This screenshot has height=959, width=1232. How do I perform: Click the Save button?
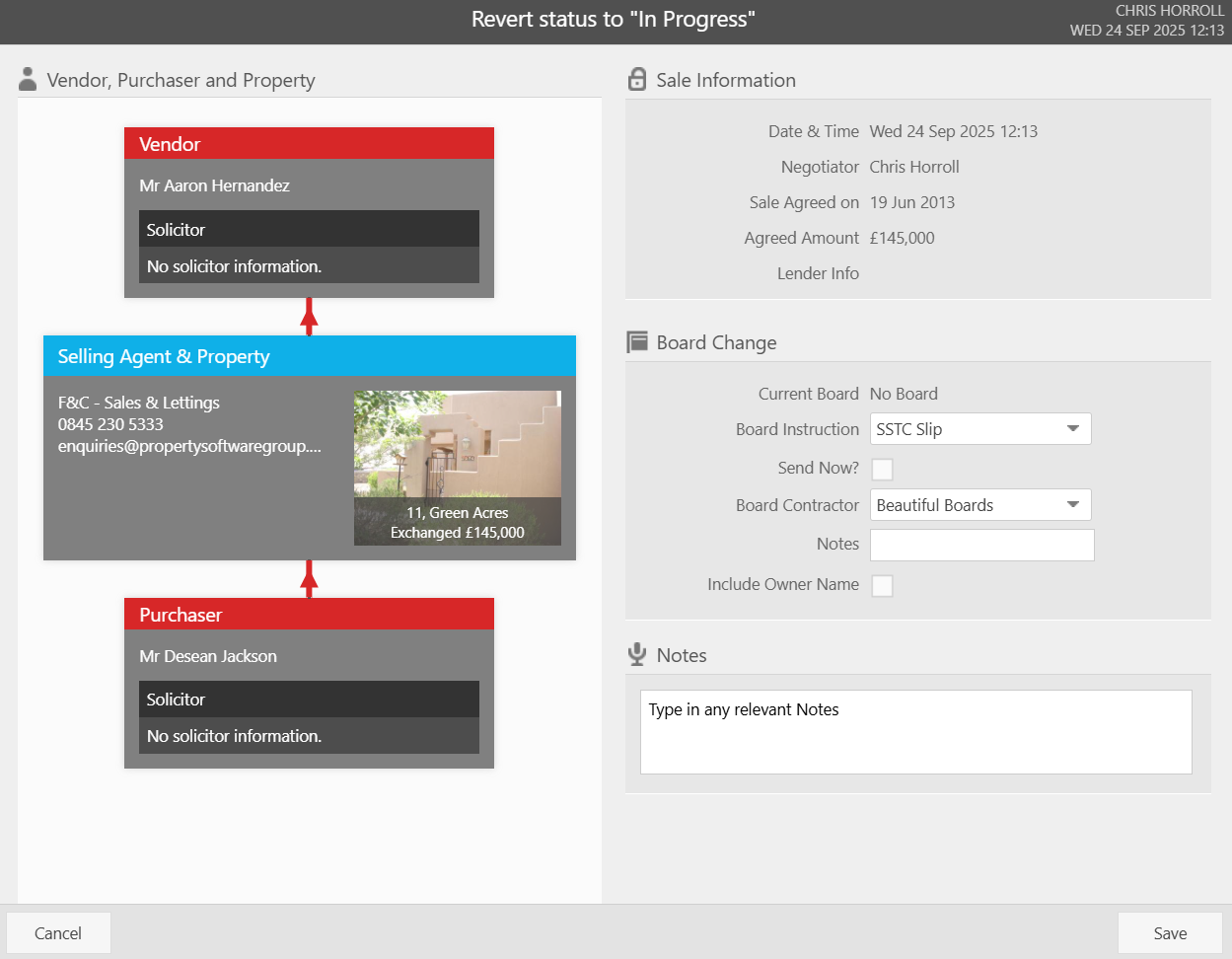tap(1170, 933)
